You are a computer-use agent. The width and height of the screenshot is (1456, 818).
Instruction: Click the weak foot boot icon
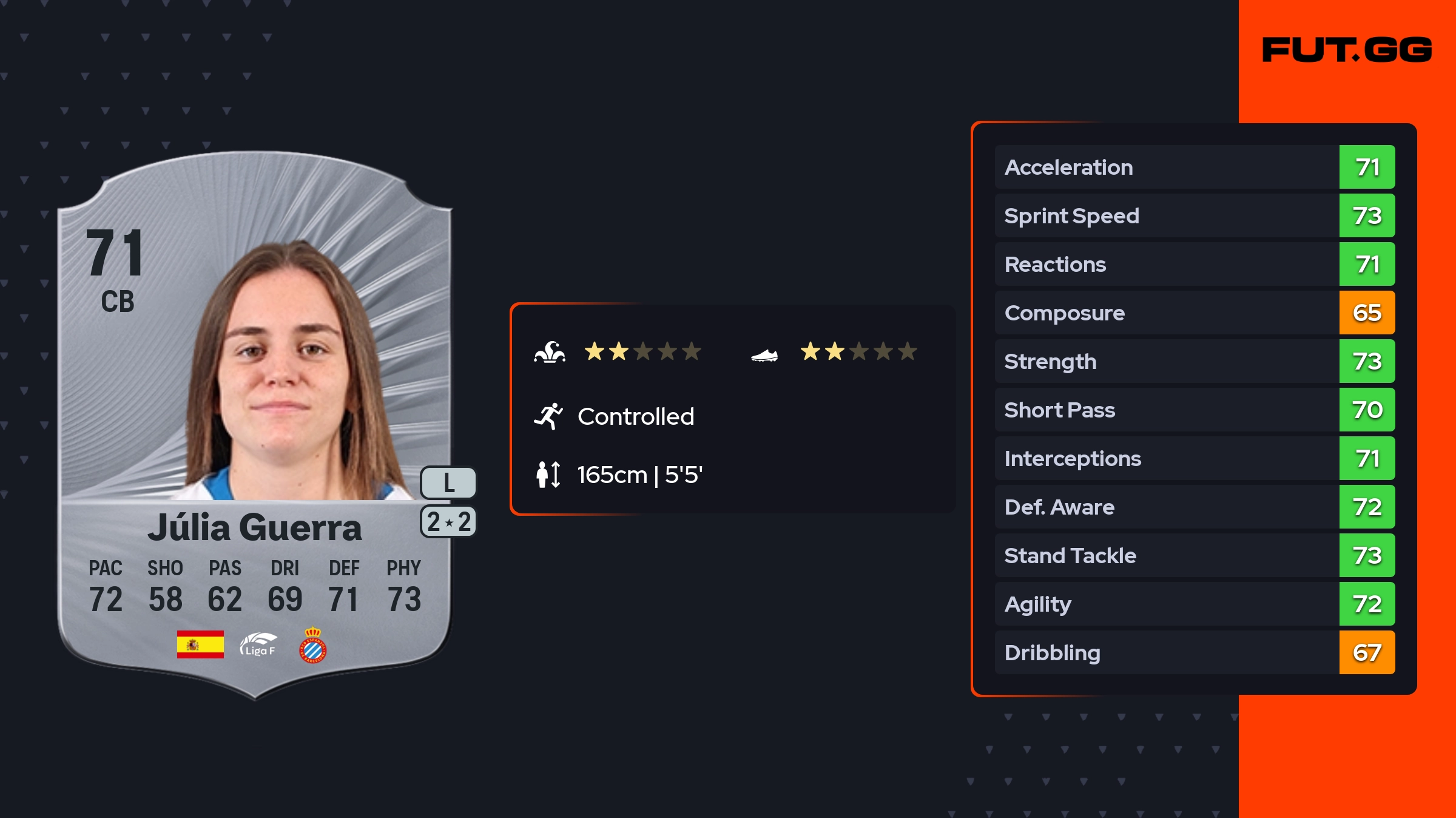point(764,355)
